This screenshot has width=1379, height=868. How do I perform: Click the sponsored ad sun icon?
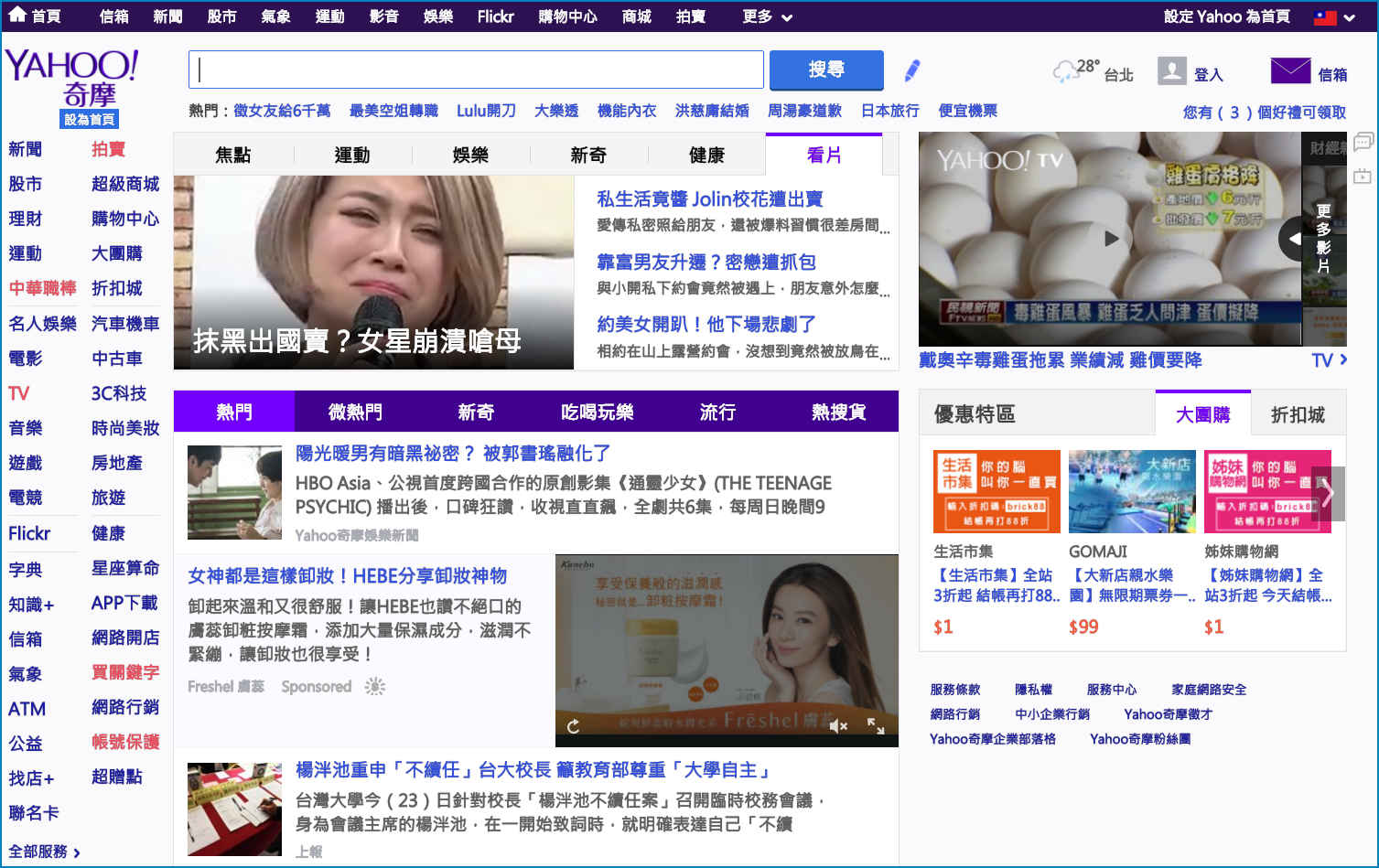click(375, 686)
